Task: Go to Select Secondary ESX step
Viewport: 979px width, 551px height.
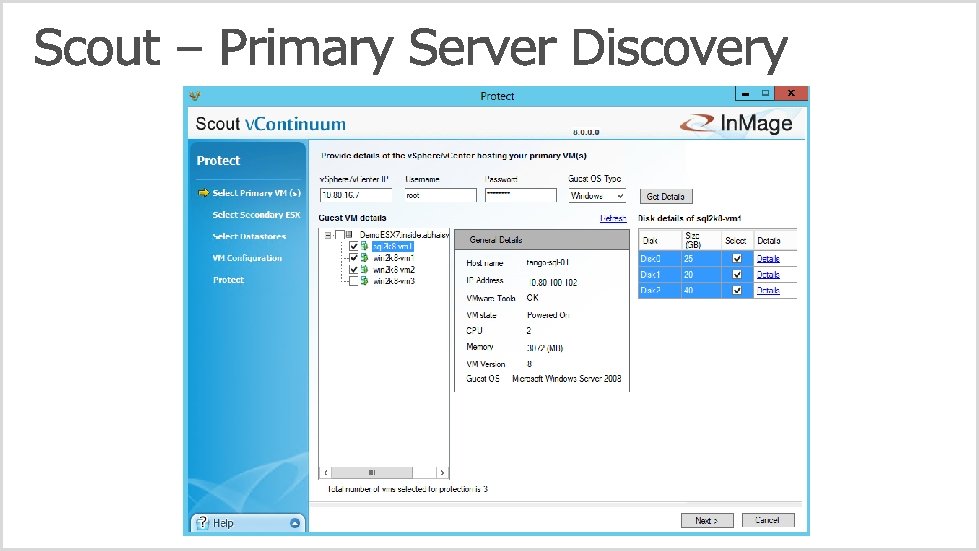Action: [256, 215]
